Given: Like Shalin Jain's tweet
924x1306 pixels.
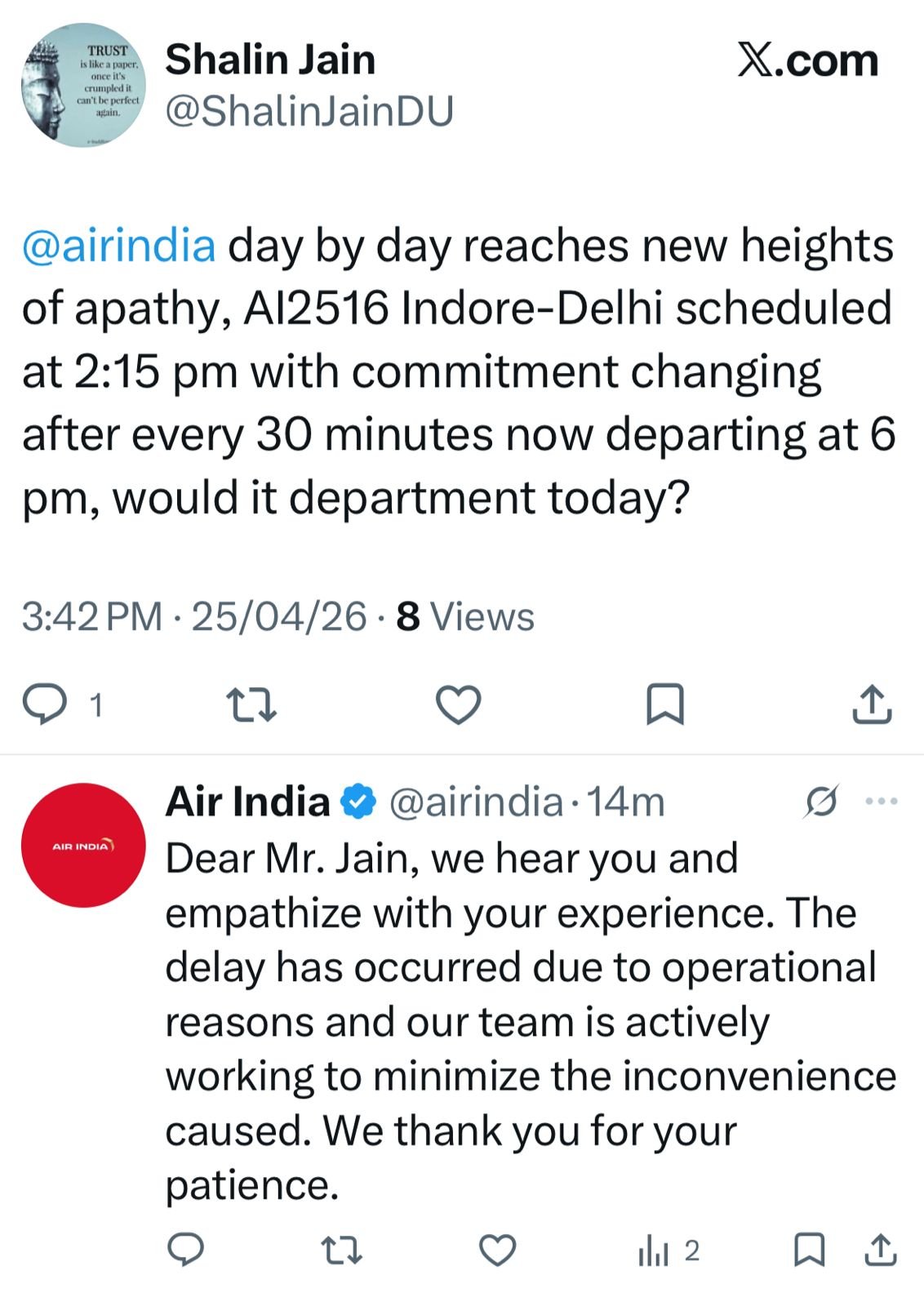Looking at the screenshot, I should pyautogui.click(x=458, y=704).
